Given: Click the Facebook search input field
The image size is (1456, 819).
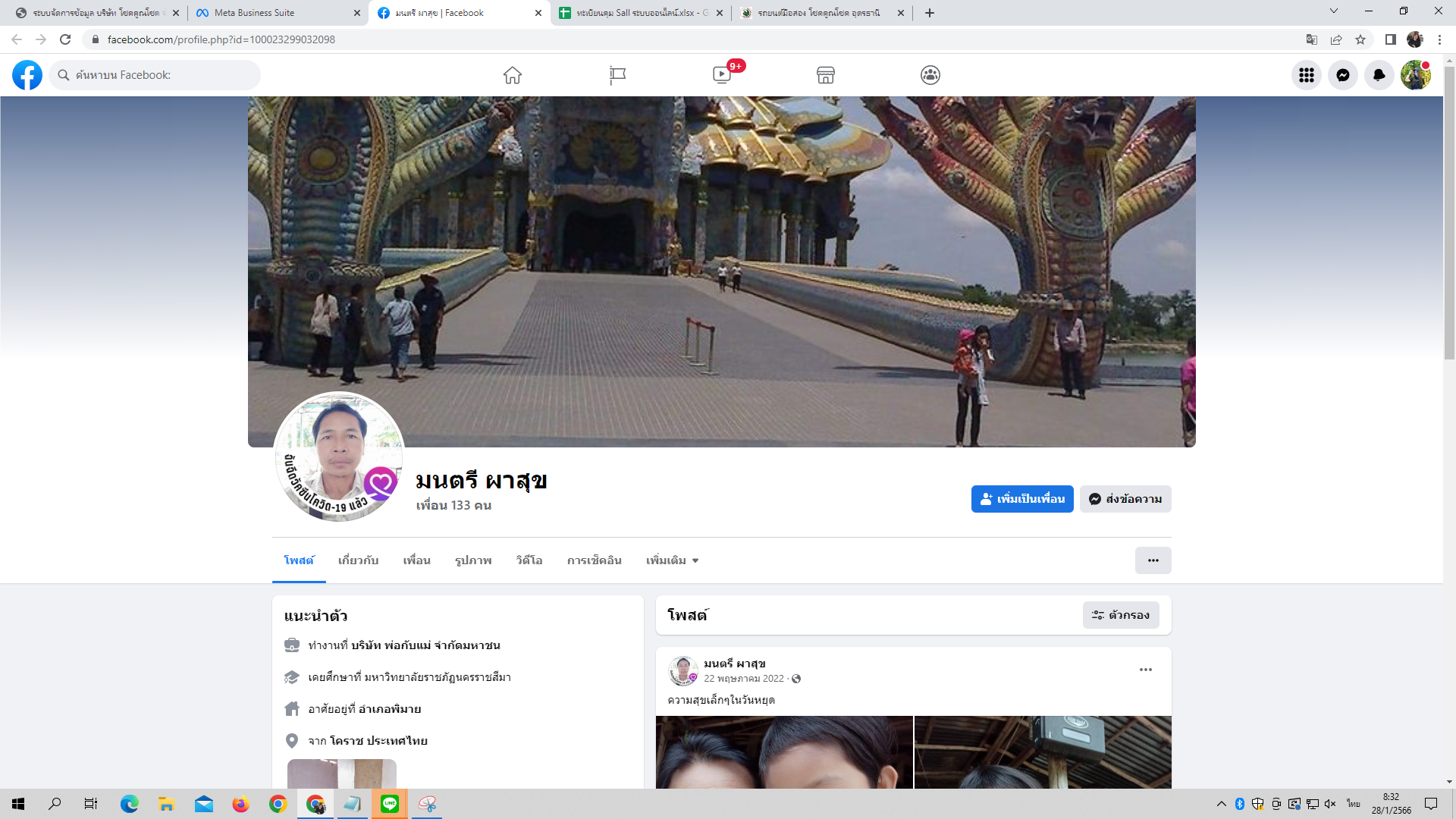Looking at the screenshot, I should click(159, 75).
